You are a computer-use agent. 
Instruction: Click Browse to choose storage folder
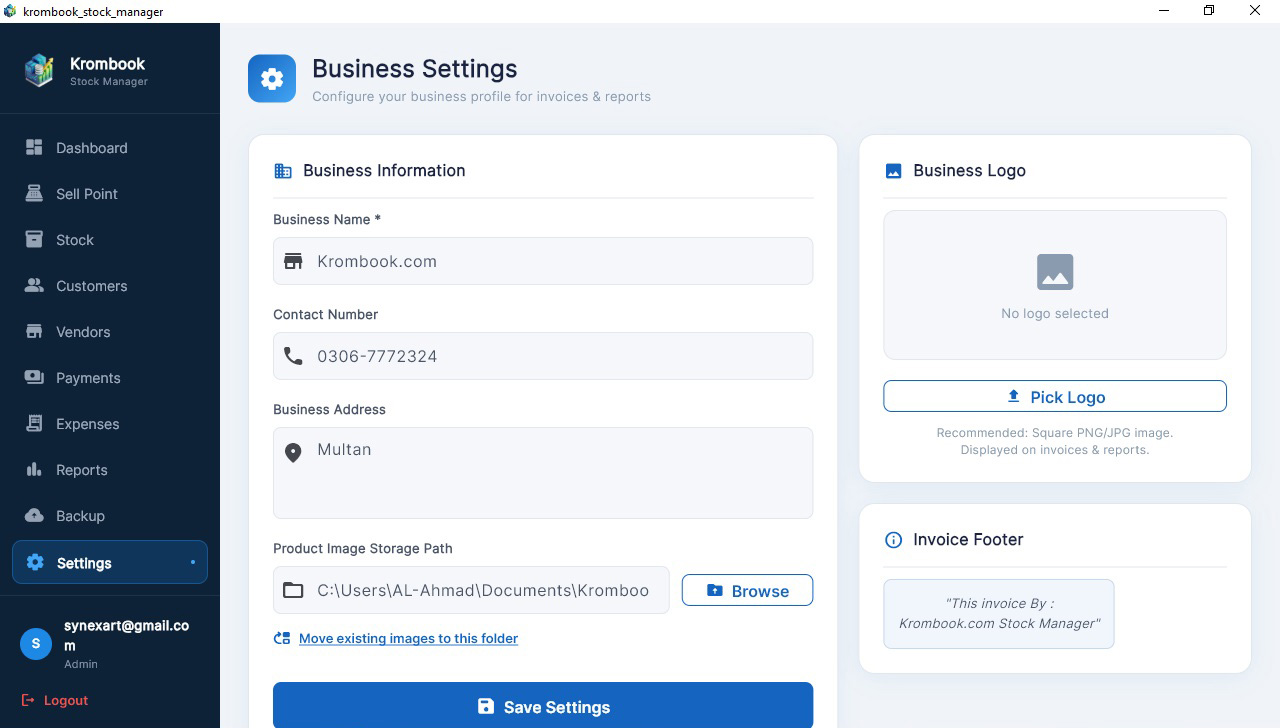[747, 591]
